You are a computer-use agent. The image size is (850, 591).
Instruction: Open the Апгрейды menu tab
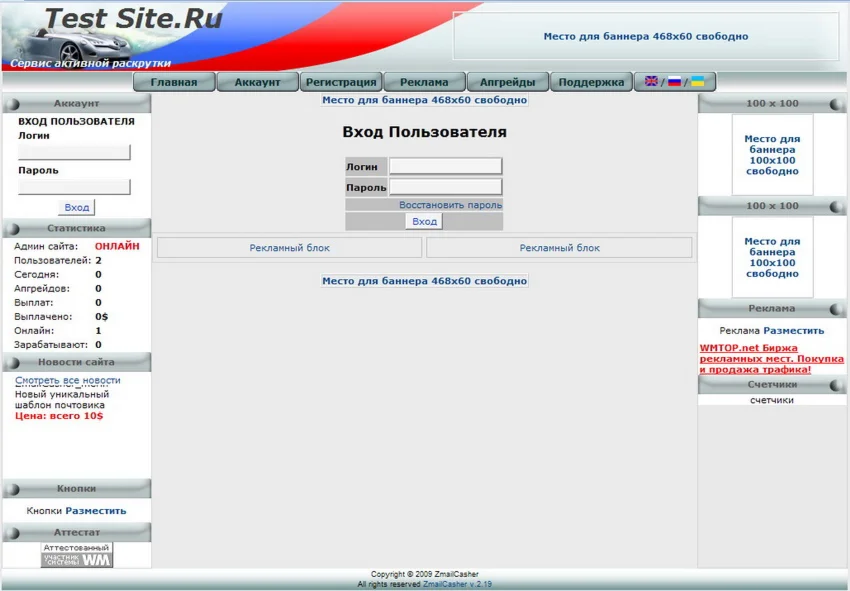(508, 82)
